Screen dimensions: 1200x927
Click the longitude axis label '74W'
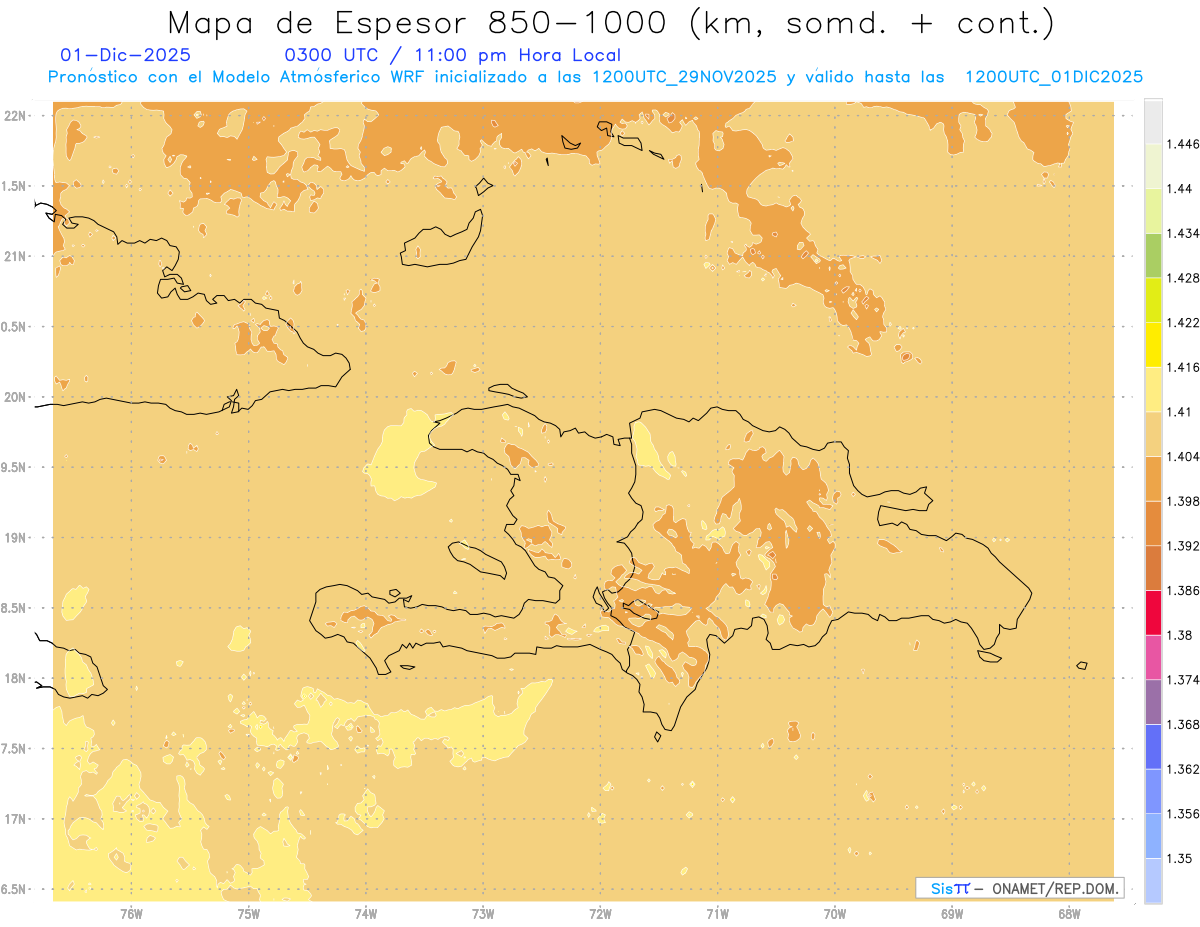365,914
